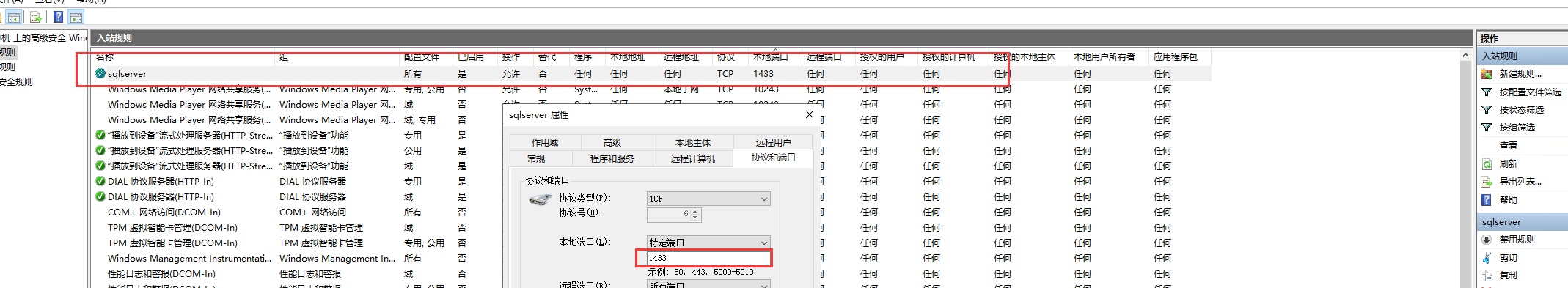The image size is (1568, 288).
Task: Click the green check icon of the sqlserver rule
Action: click(x=100, y=73)
